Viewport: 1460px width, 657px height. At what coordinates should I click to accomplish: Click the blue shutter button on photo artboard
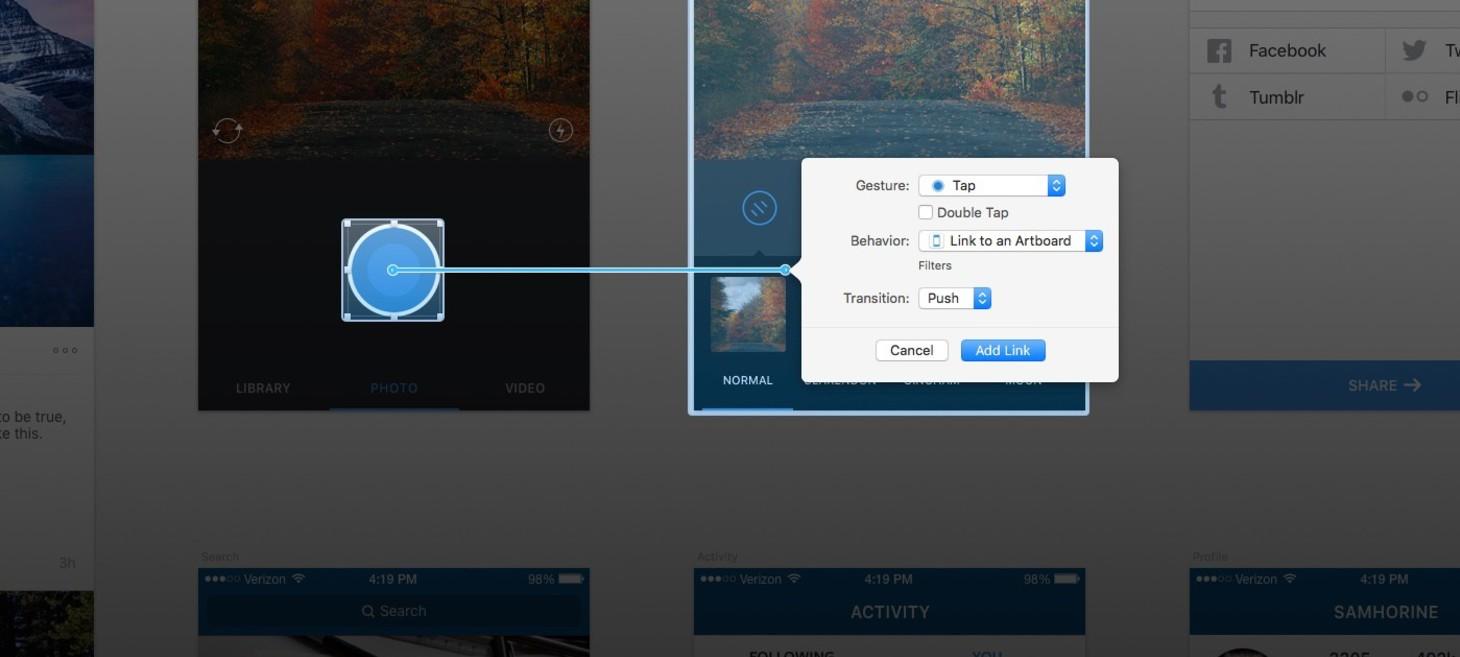coord(393,270)
